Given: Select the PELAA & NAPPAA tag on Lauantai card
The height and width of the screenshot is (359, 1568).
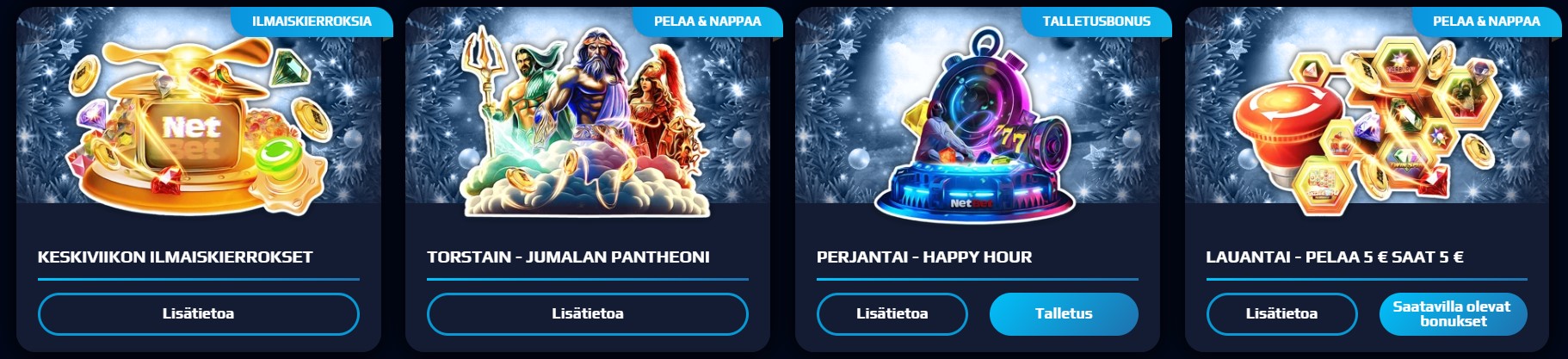Looking at the screenshot, I should point(1486,22).
